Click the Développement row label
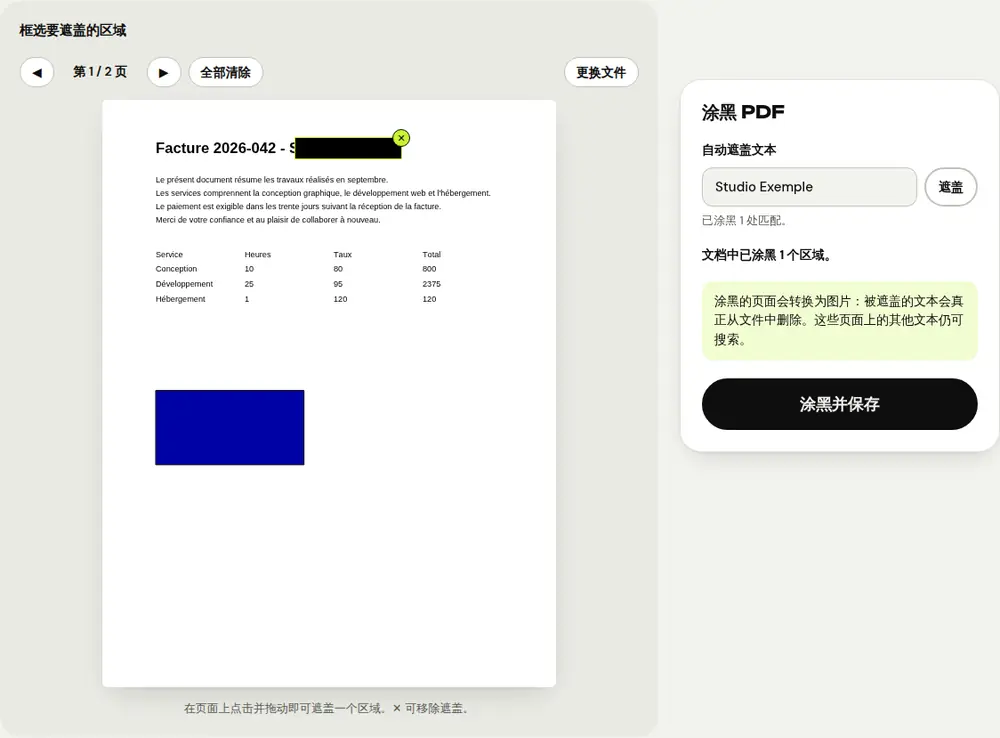 pos(184,284)
